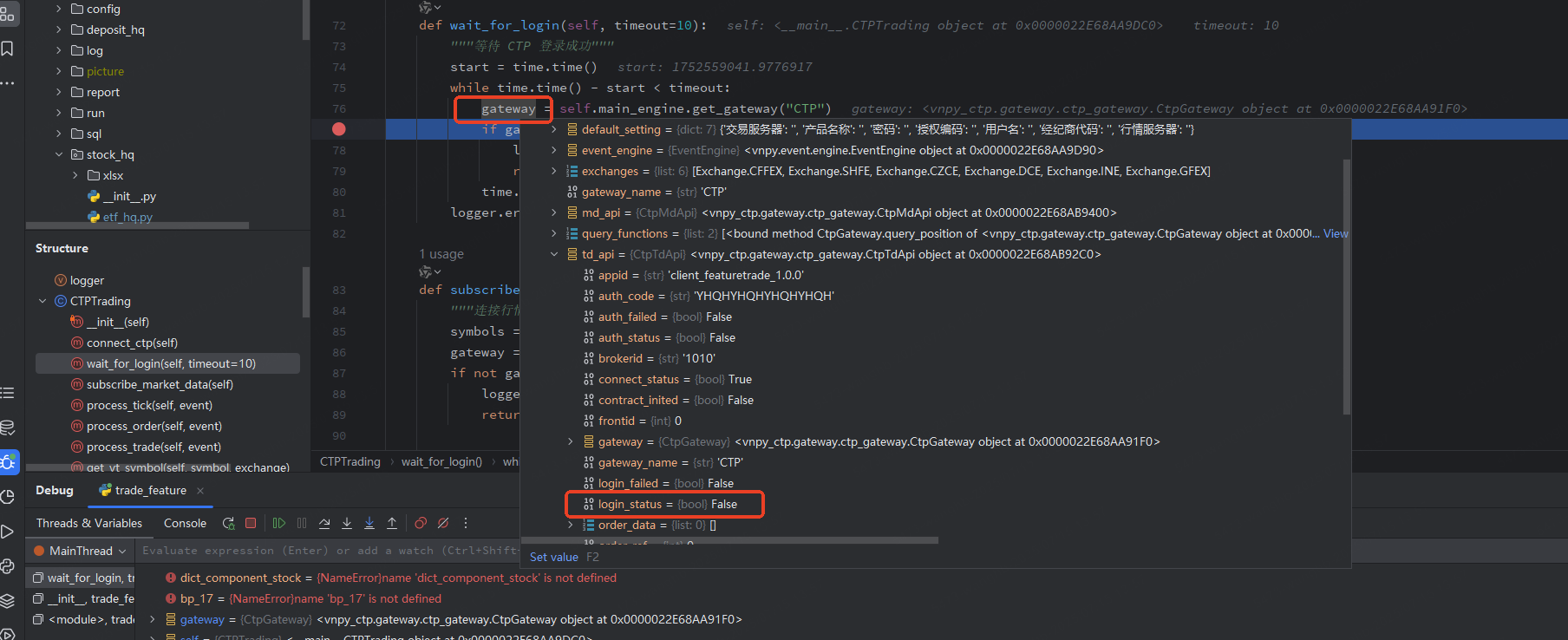1568x640 pixels.
Task: Expand the config folder
Action: [x=59, y=9]
